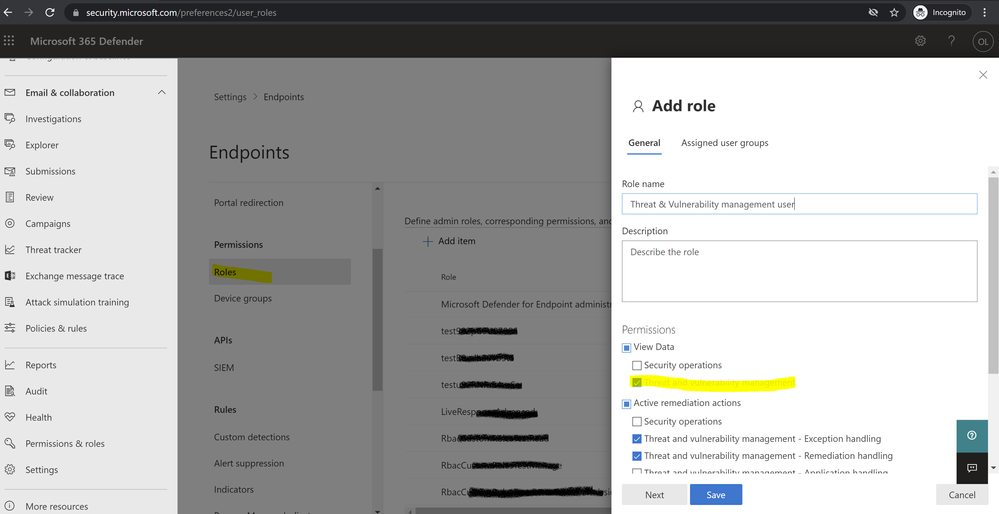Click the Attack simulation training icon
The height and width of the screenshot is (514, 999).
click(10, 302)
